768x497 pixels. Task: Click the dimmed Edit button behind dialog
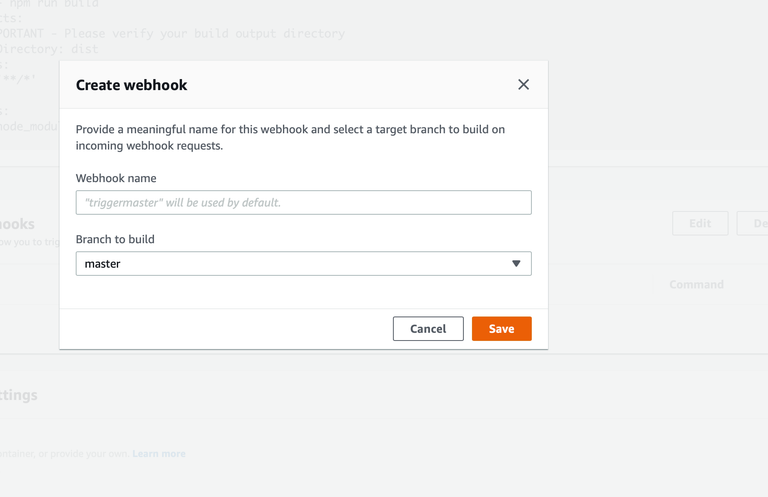(x=700, y=223)
